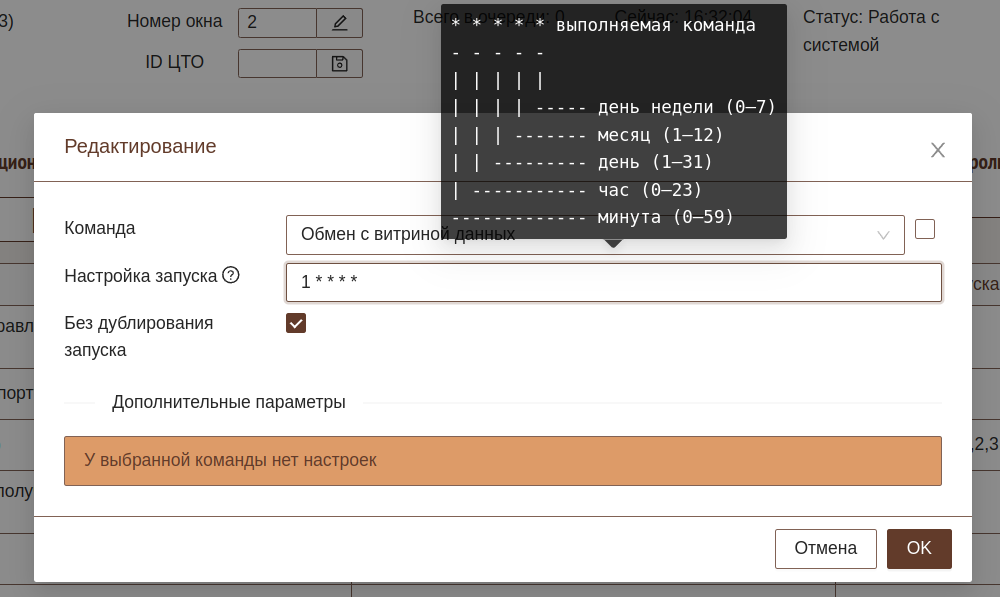Click into the Номер окна field
Viewport: 1000px width, 597px height.
(277, 22)
